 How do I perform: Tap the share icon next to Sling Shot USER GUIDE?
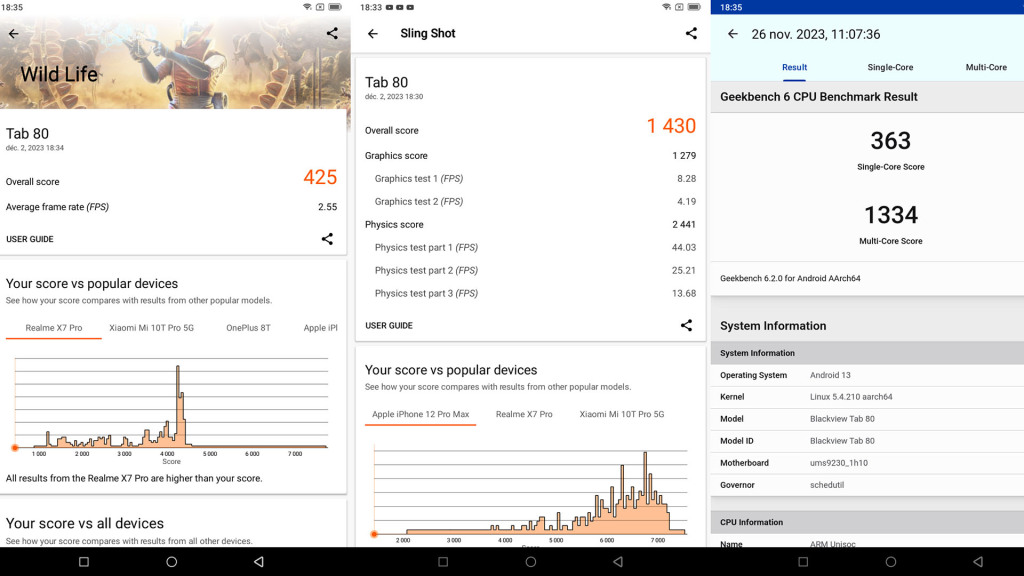pyautogui.click(x=686, y=325)
